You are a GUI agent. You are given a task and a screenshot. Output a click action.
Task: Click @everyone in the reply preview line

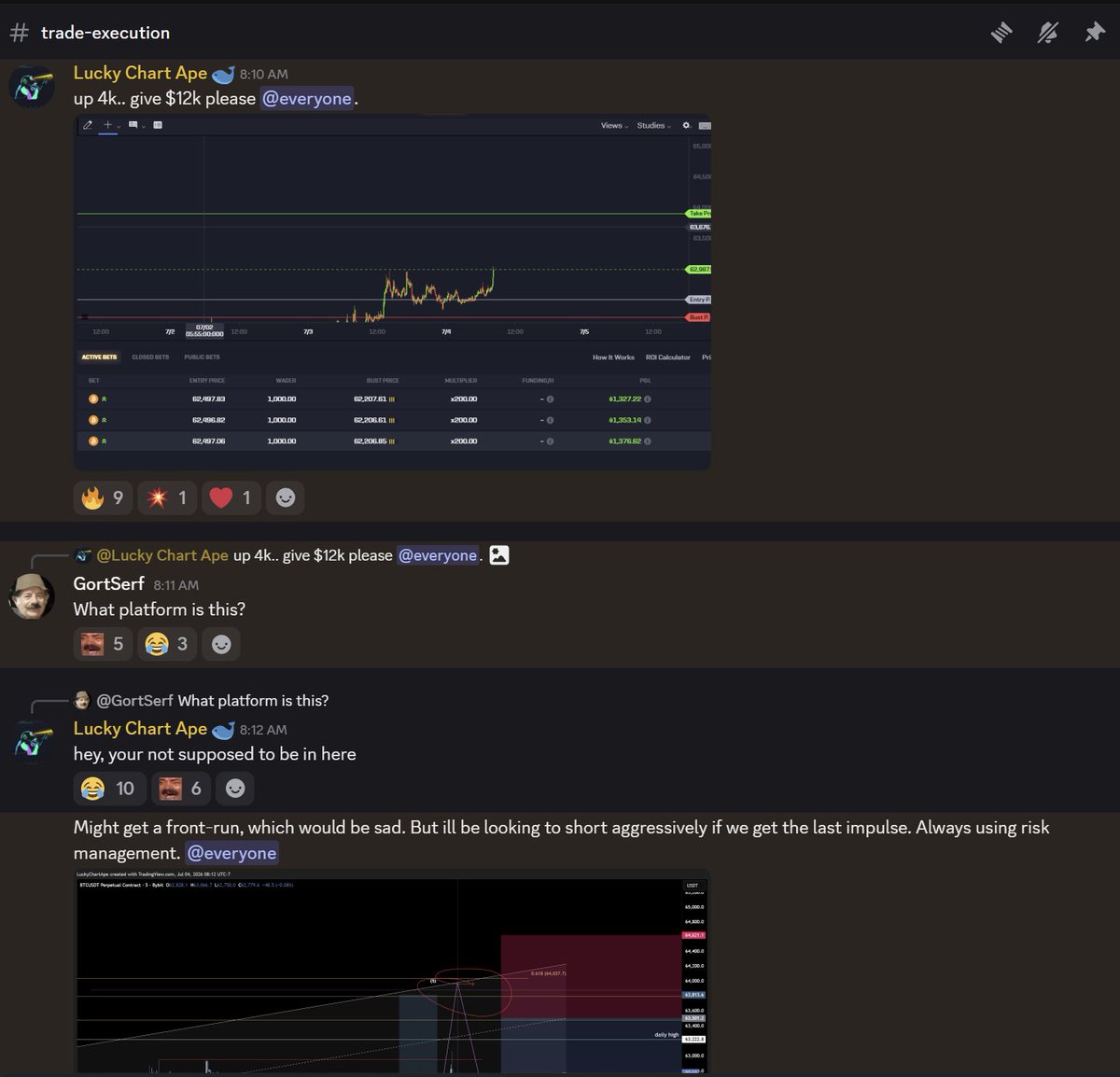click(439, 555)
